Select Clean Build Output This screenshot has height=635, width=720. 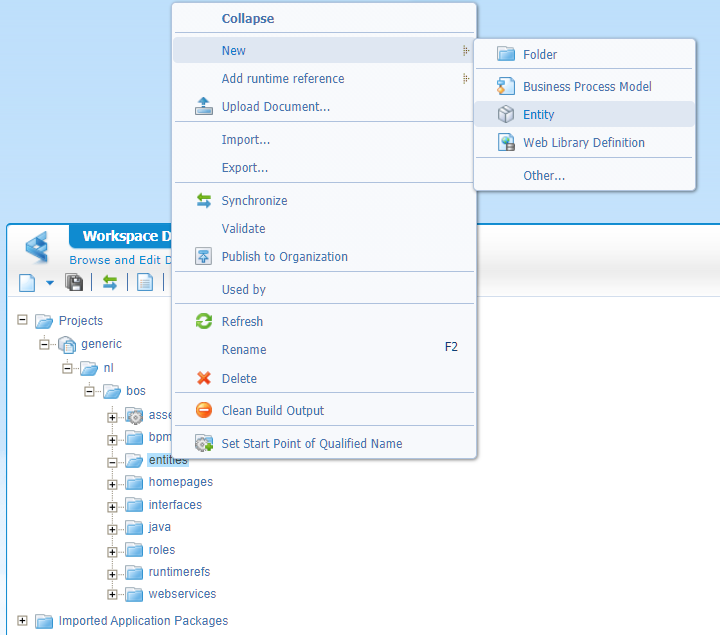[x=272, y=411]
